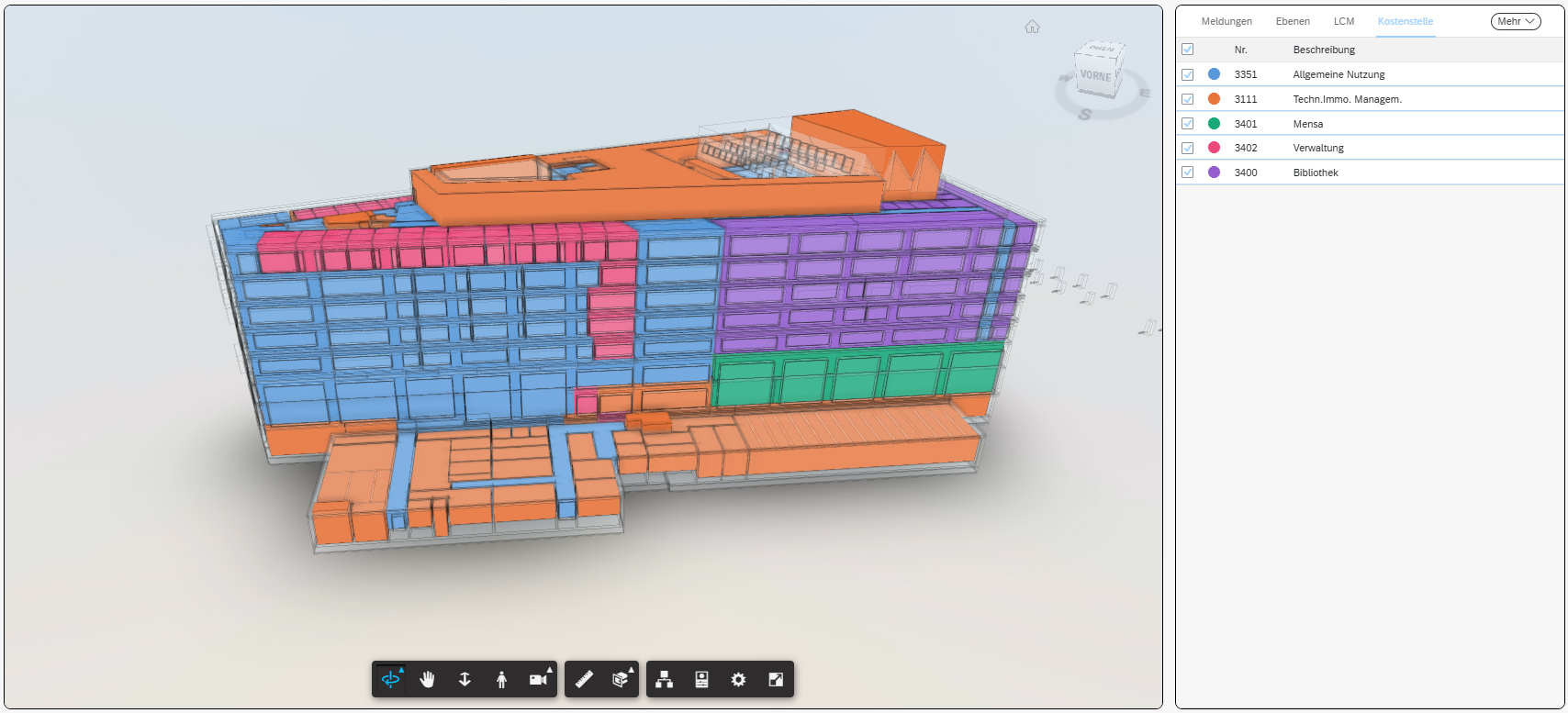Switch to the Meldungen tab
The image size is (1568, 713).
(x=1226, y=21)
